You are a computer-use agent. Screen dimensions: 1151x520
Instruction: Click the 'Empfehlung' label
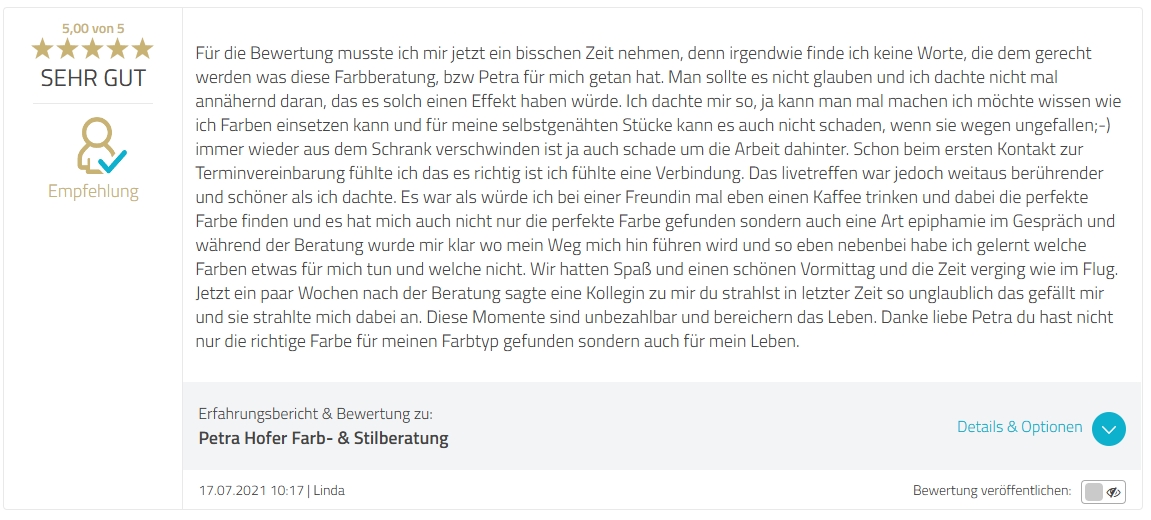[x=93, y=191]
